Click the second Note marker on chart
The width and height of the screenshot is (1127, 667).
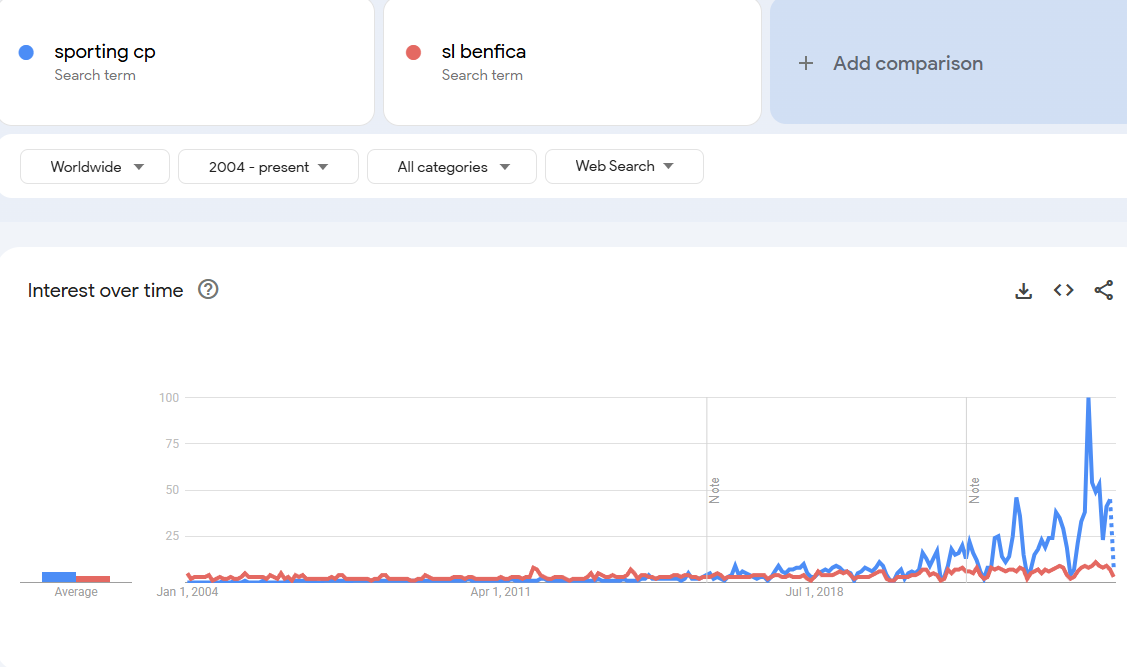[x=973, y=490]
